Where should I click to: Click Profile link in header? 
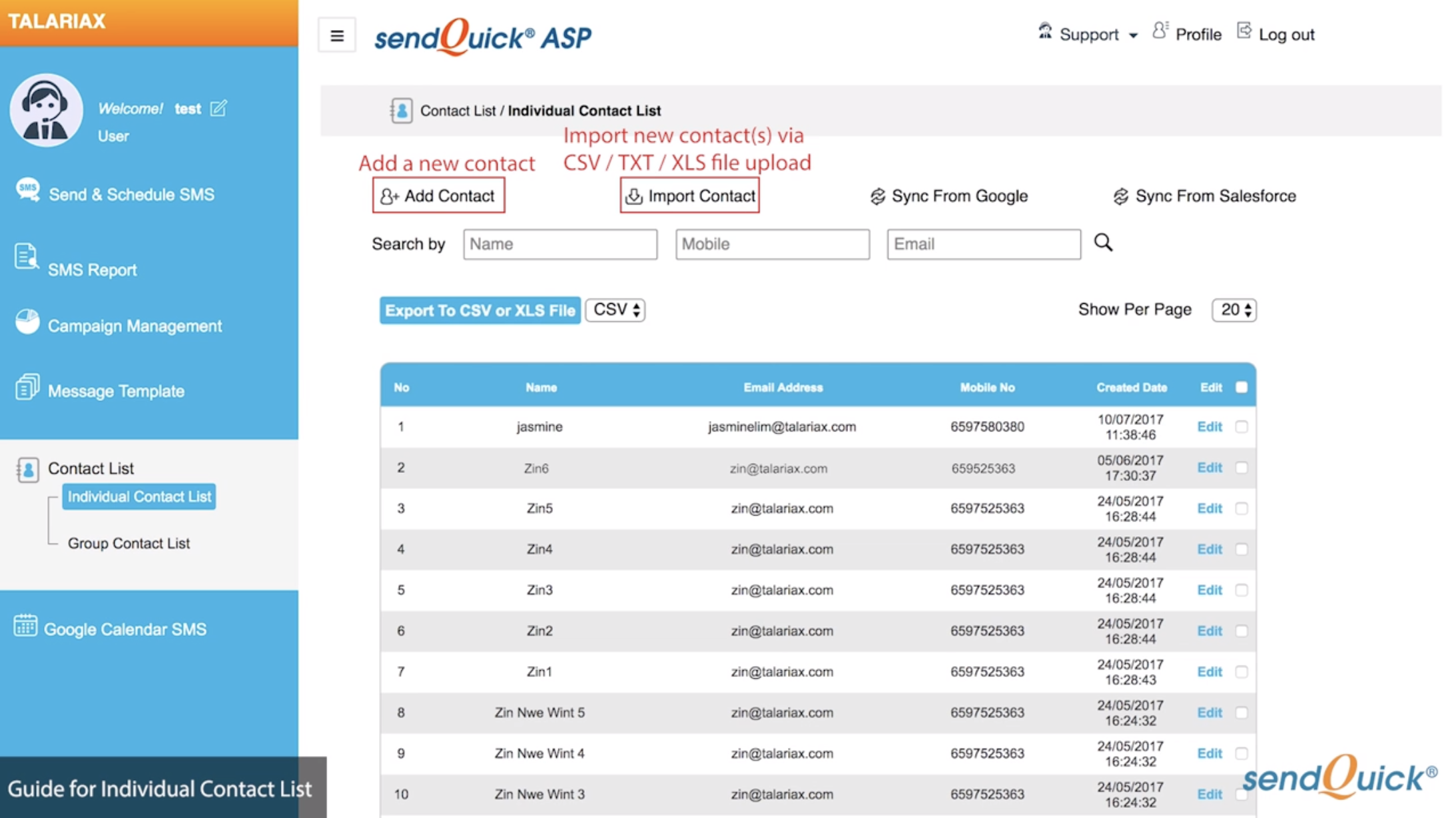[x=1198, y=34]
